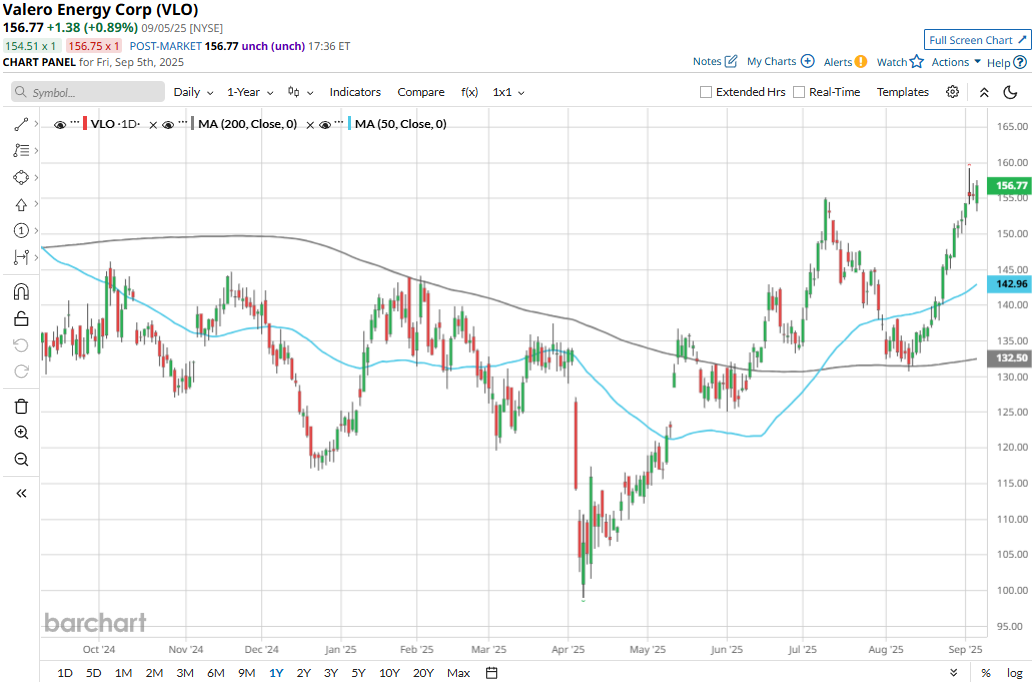This screenshot has width=1033, height=682.
Task: Open the chart type candlestick selector
Action: pyautogui.click(x=300, y=92)
